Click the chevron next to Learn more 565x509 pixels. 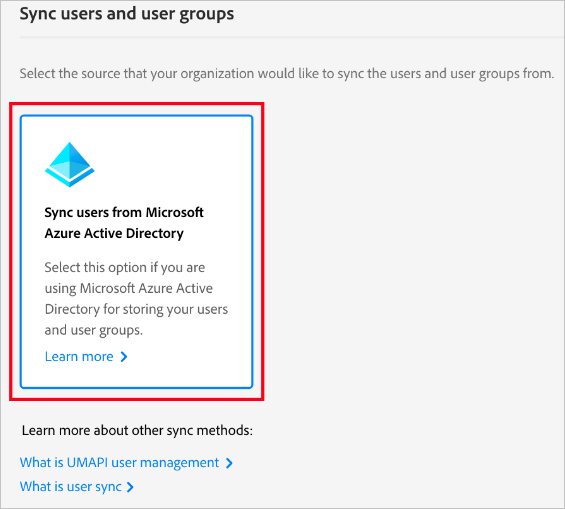click(124, 357)
